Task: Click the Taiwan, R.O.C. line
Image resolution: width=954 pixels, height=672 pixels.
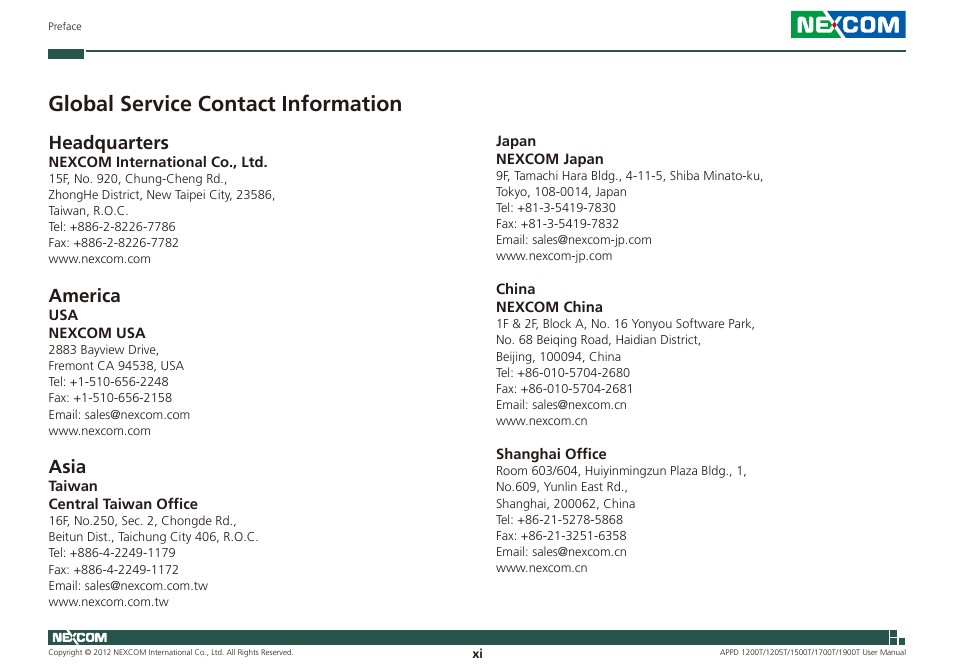Action: coord(88,211)
